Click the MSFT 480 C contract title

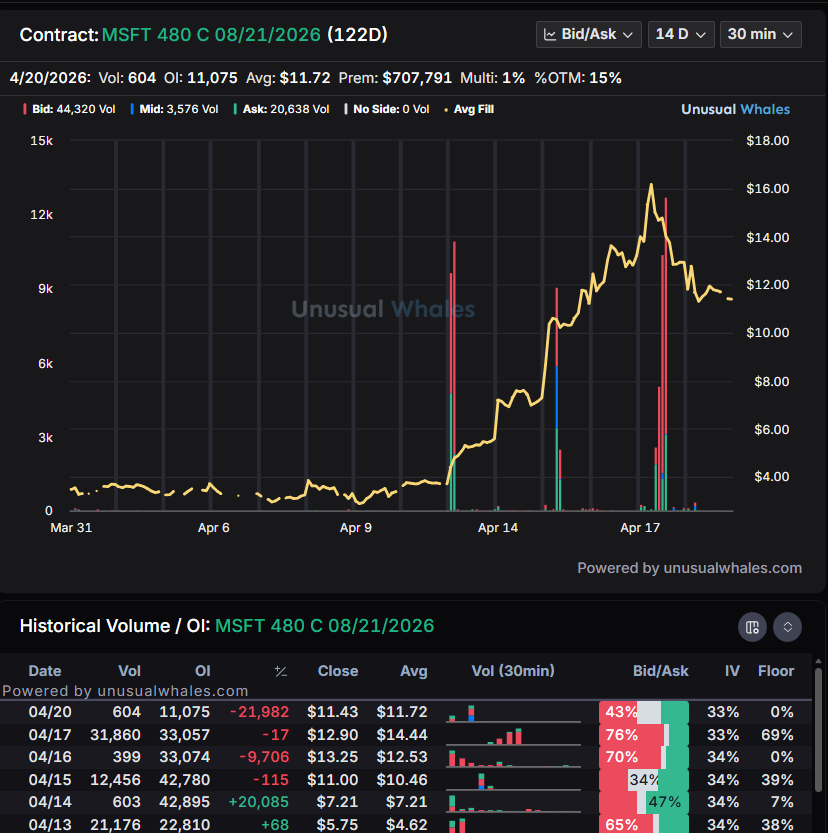[211, 35]
